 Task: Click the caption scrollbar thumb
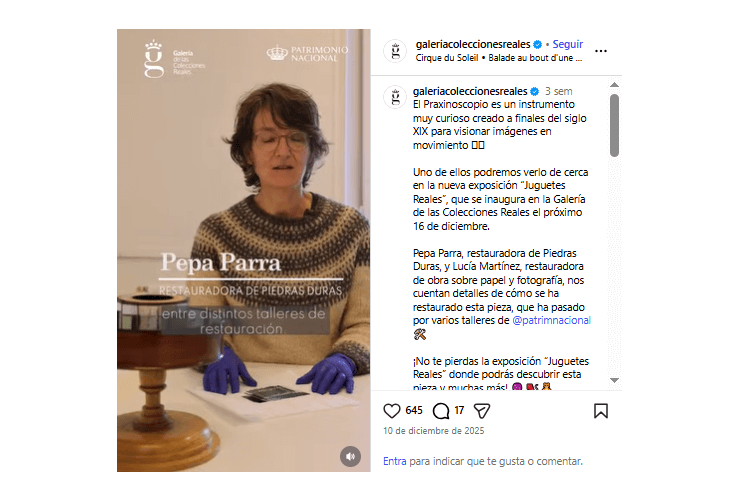[x=615, y=125]
